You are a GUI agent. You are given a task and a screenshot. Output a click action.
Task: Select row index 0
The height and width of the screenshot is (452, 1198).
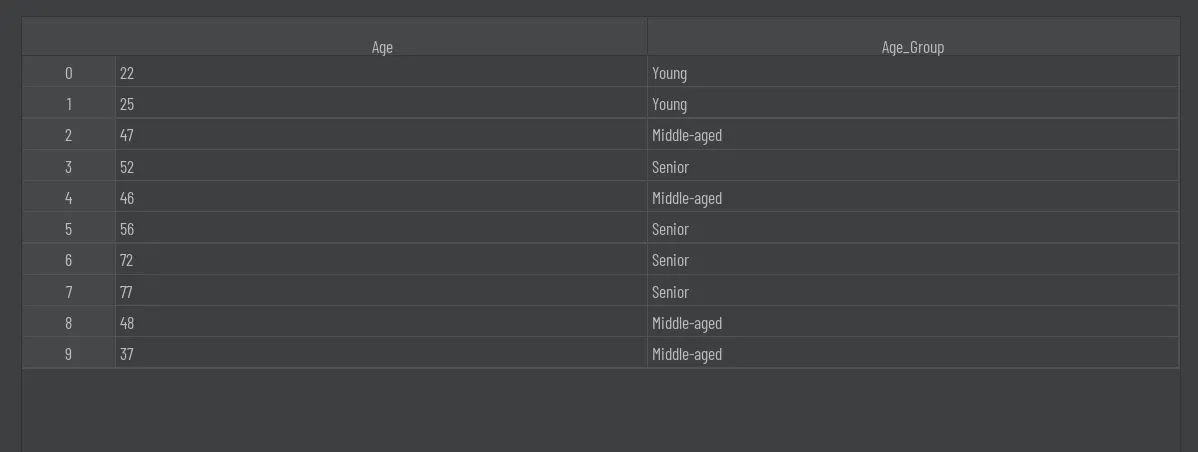coord(68,73)
